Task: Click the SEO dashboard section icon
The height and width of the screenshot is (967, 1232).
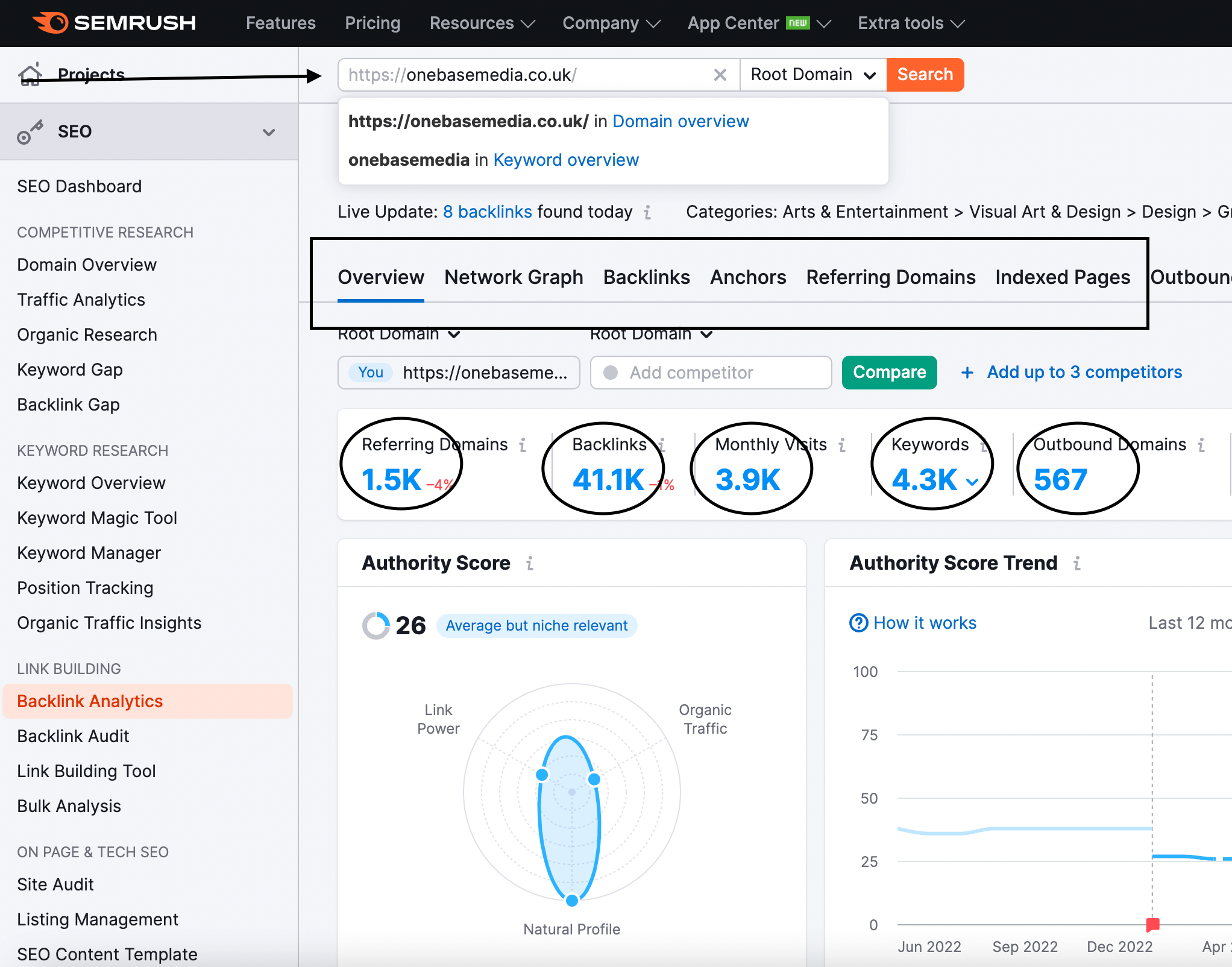Action: click(x=30, y=130)
